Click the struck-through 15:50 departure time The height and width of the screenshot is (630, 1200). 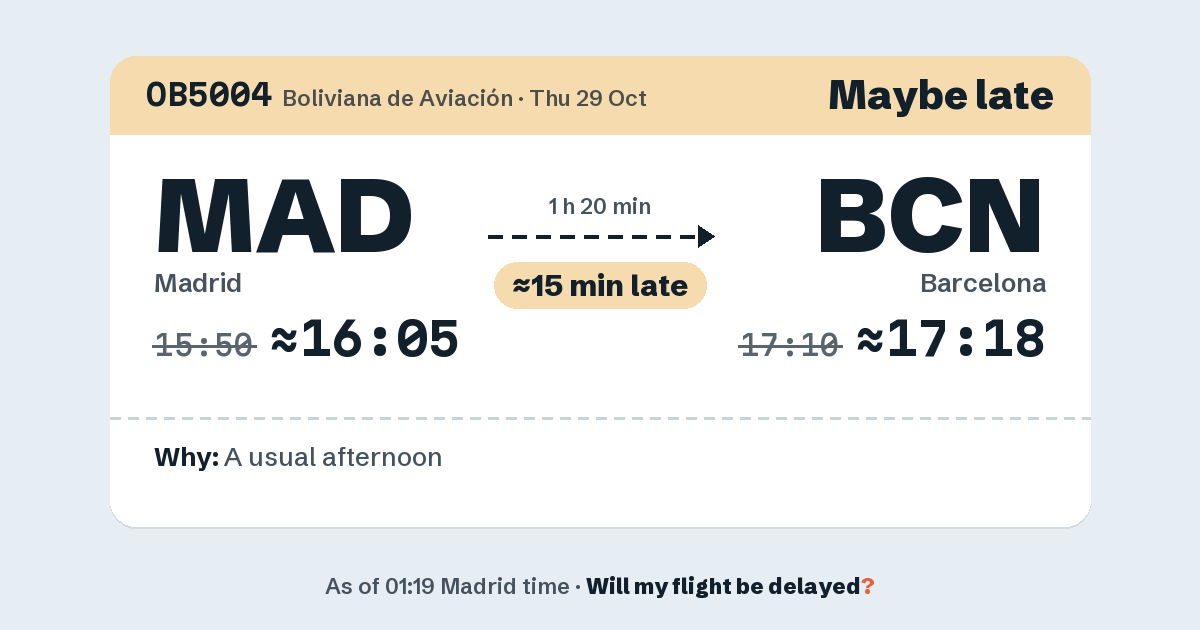click(x=204, y=345)
